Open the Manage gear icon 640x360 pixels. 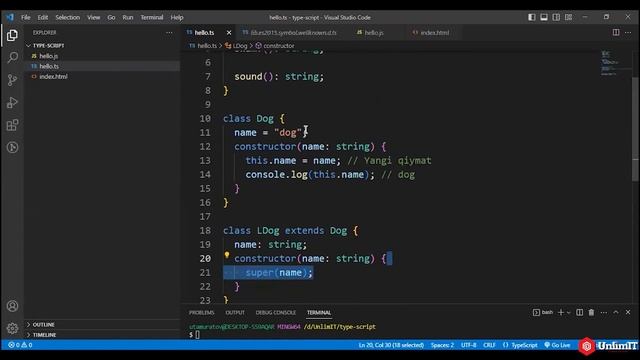pyautogui.click(x=12, y=328)
